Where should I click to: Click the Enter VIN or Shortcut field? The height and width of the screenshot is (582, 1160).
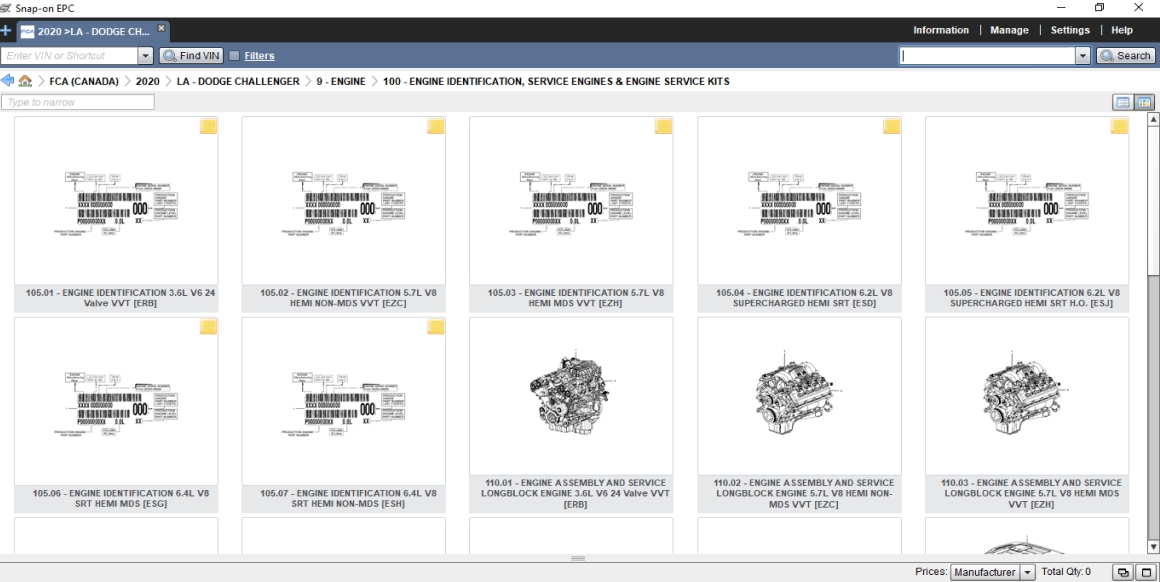70,55
